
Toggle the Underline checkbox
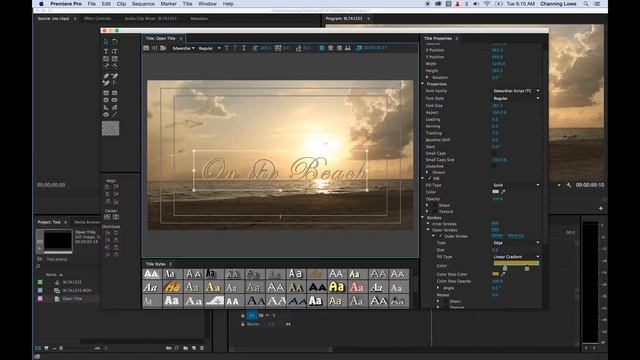coord(494,166)
